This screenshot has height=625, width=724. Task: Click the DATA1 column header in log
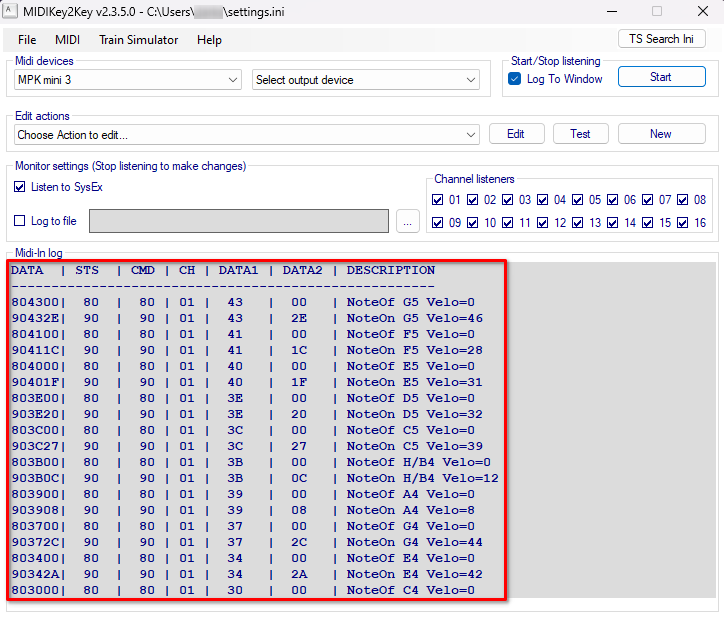pos(238,270)
